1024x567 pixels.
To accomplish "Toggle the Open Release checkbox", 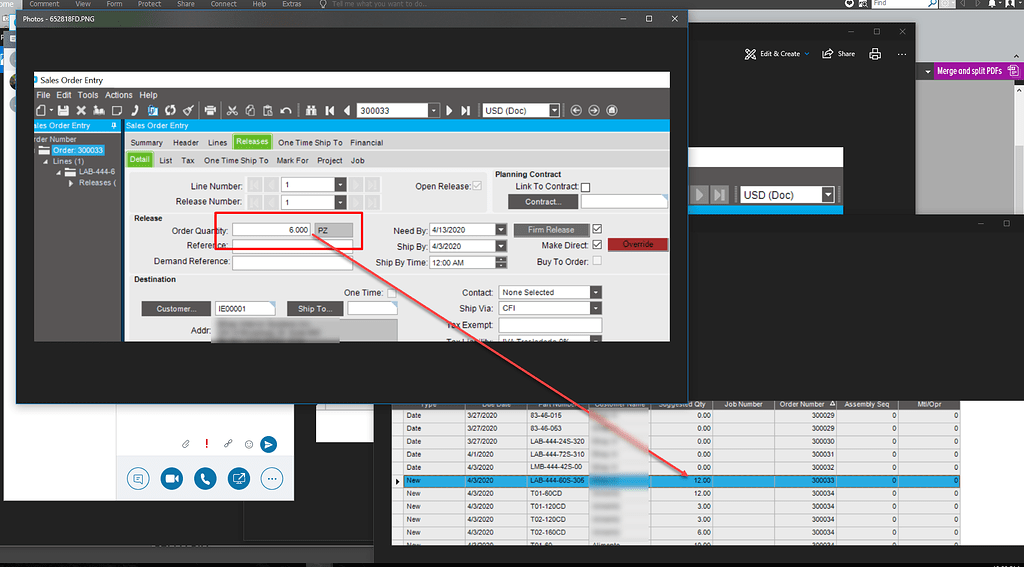I will 477,186.
